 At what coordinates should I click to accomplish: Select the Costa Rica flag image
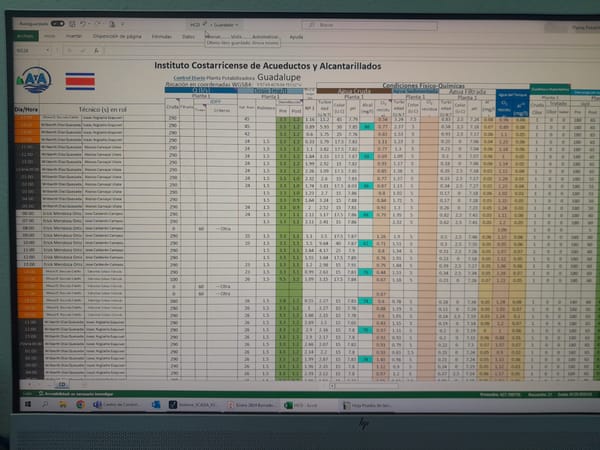[x=80, y=81]
